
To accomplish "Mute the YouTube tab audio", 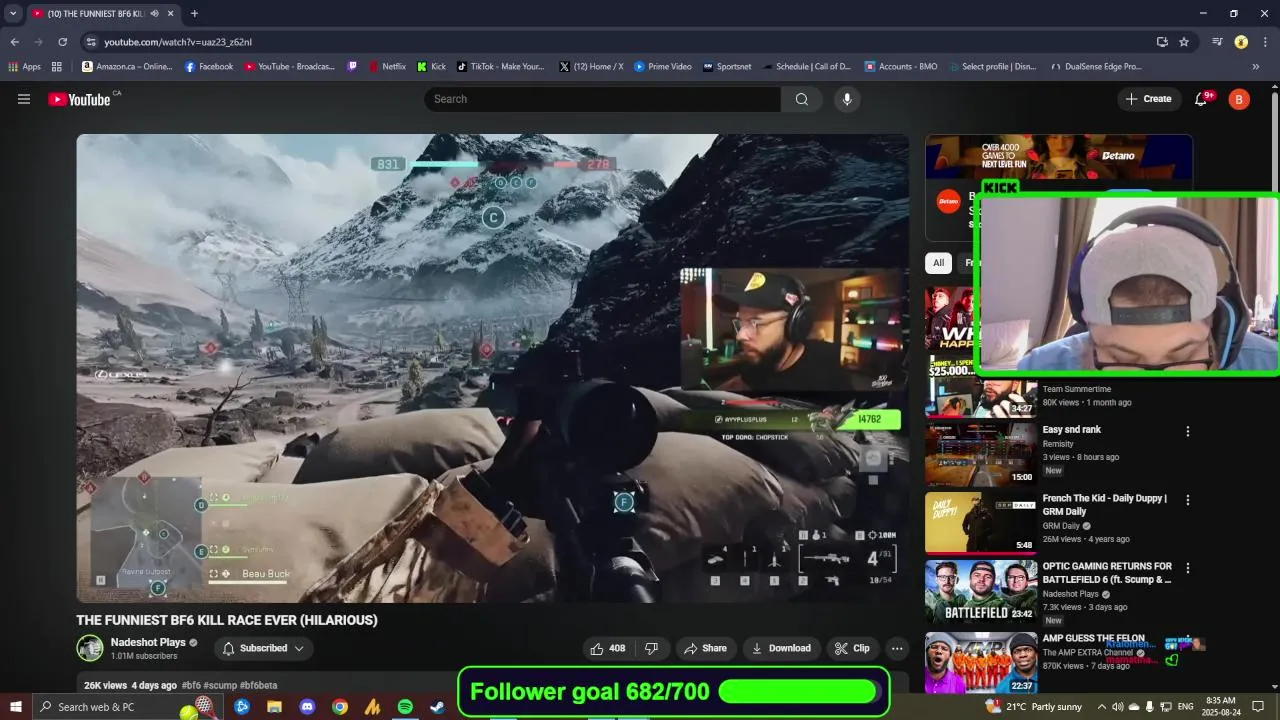I will tap(154, 13).
